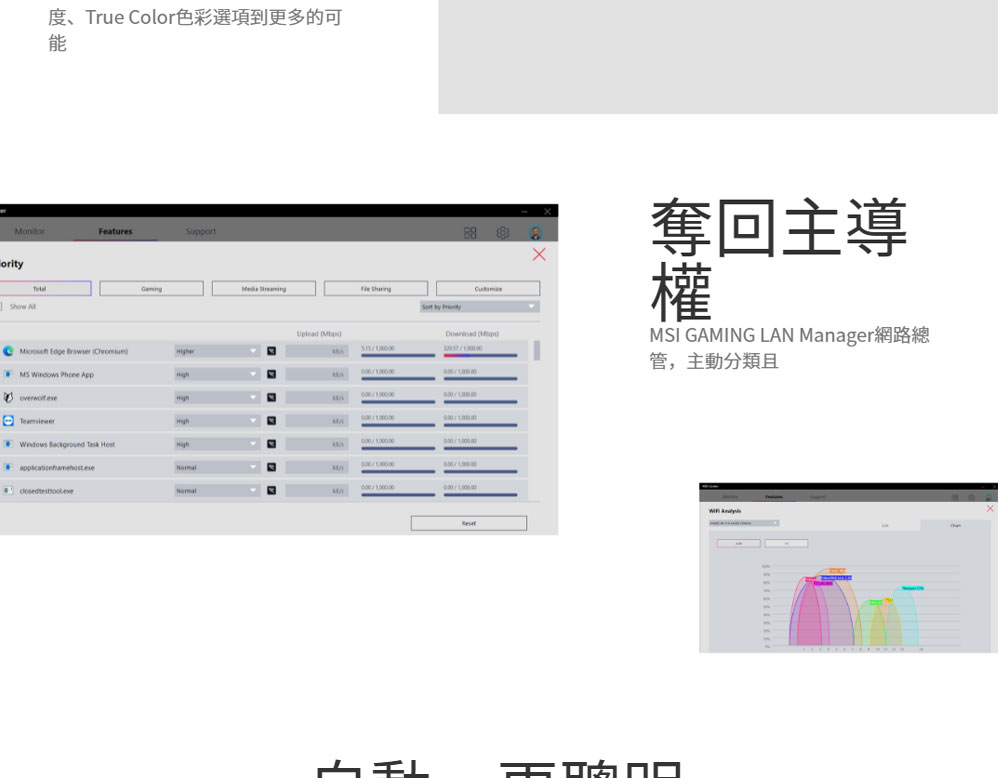Select the Media Streaming category tab
The image size is (1000, 778).
[263, 289]
